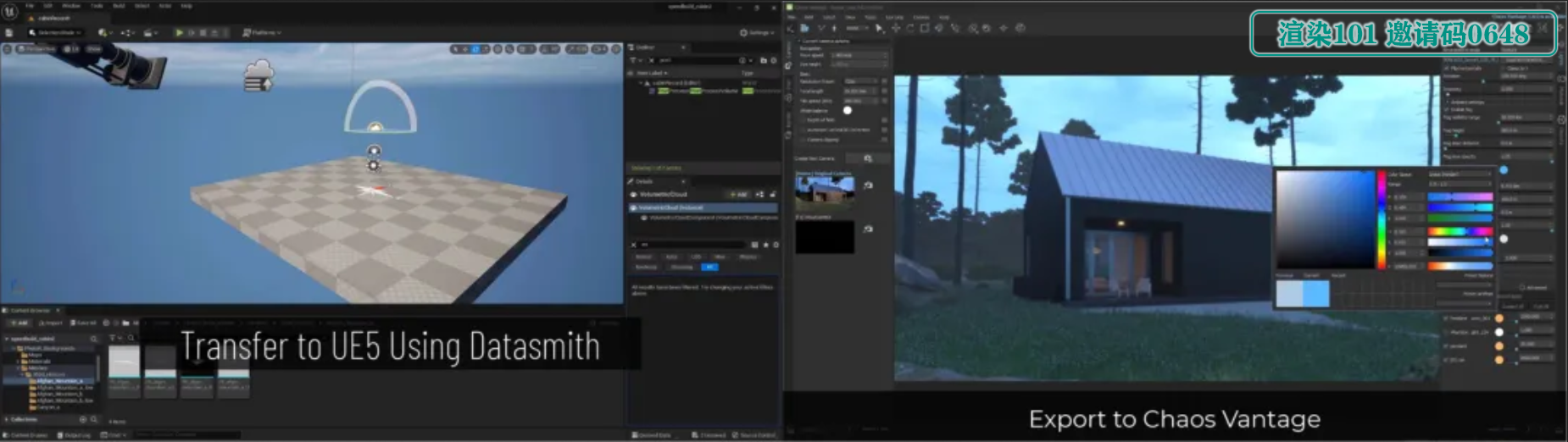
Task: Click the open file icon in Vantage toolbar
Action: point(804,28)
